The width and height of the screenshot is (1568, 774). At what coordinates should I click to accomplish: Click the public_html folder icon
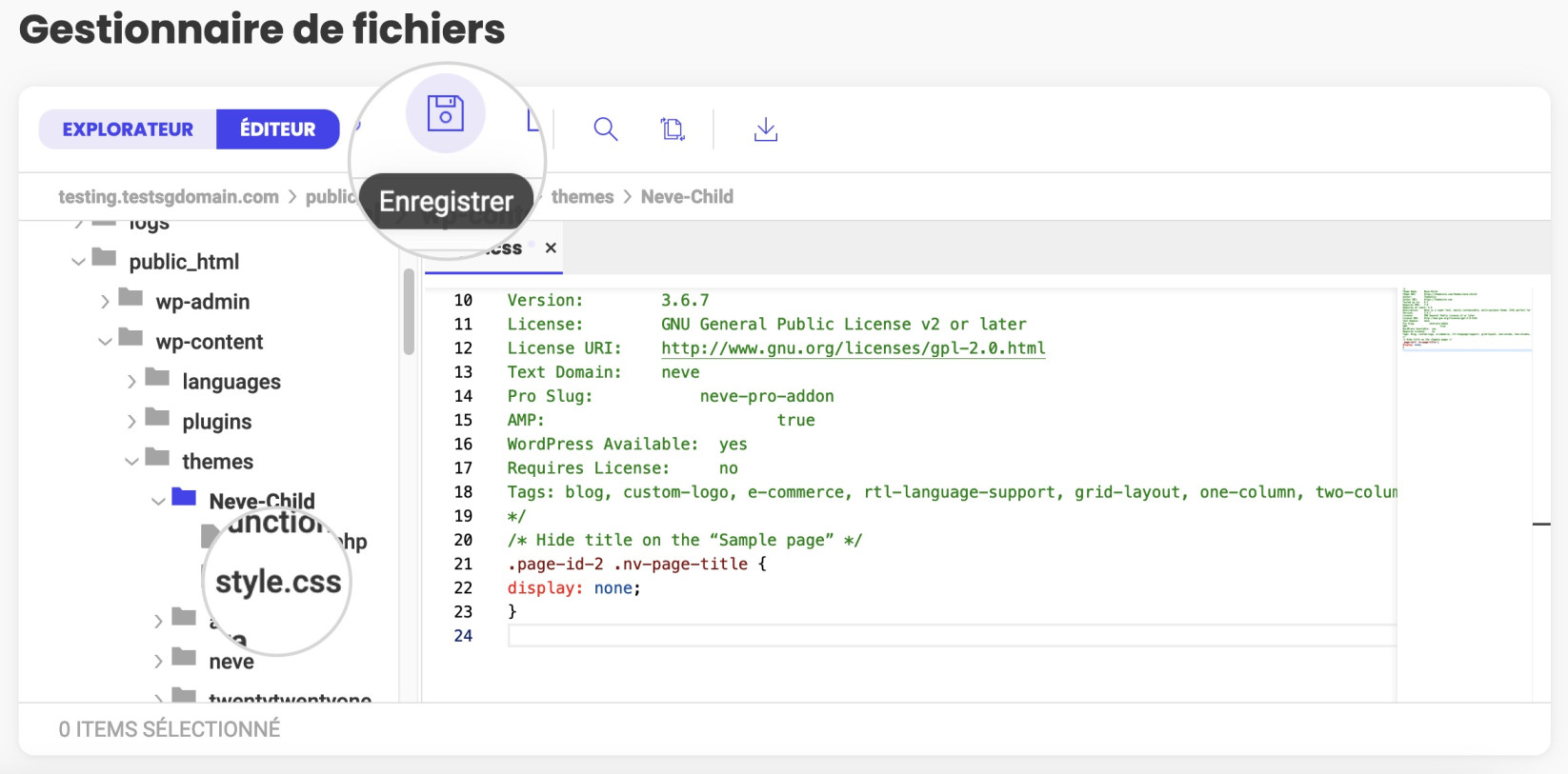pos(104,257)
